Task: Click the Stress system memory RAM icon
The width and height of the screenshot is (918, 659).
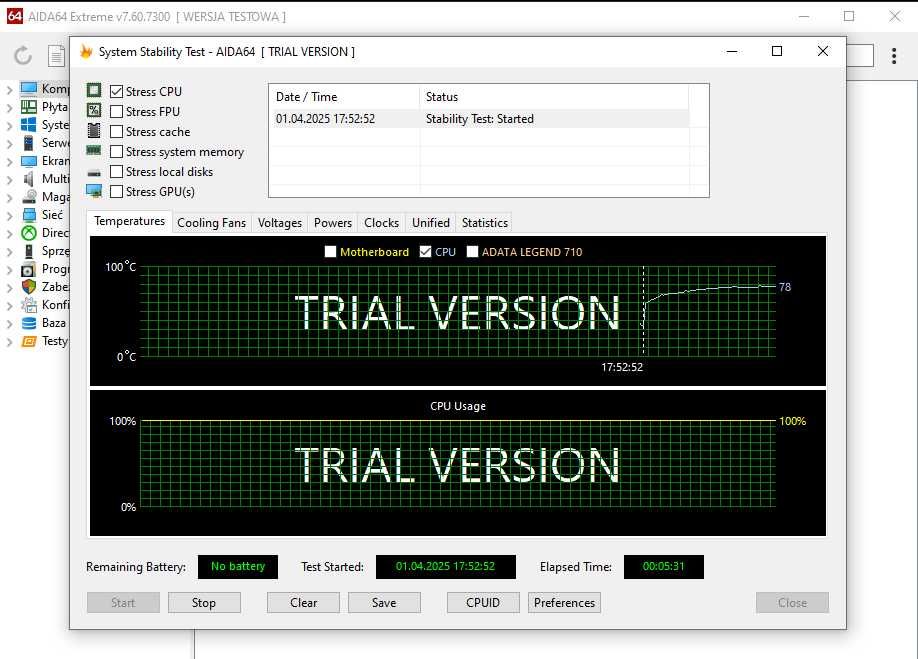Action: tap(94, 150)
